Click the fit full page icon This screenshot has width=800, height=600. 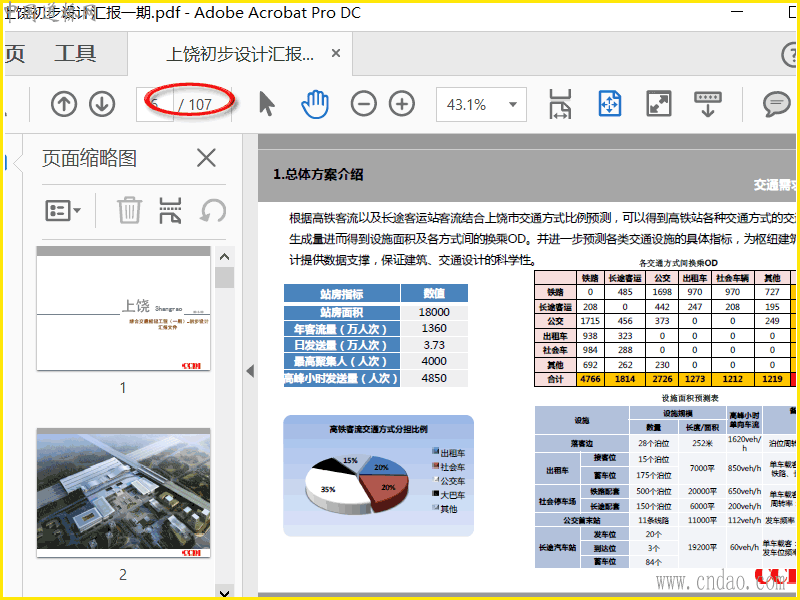[x=610, y=105]
